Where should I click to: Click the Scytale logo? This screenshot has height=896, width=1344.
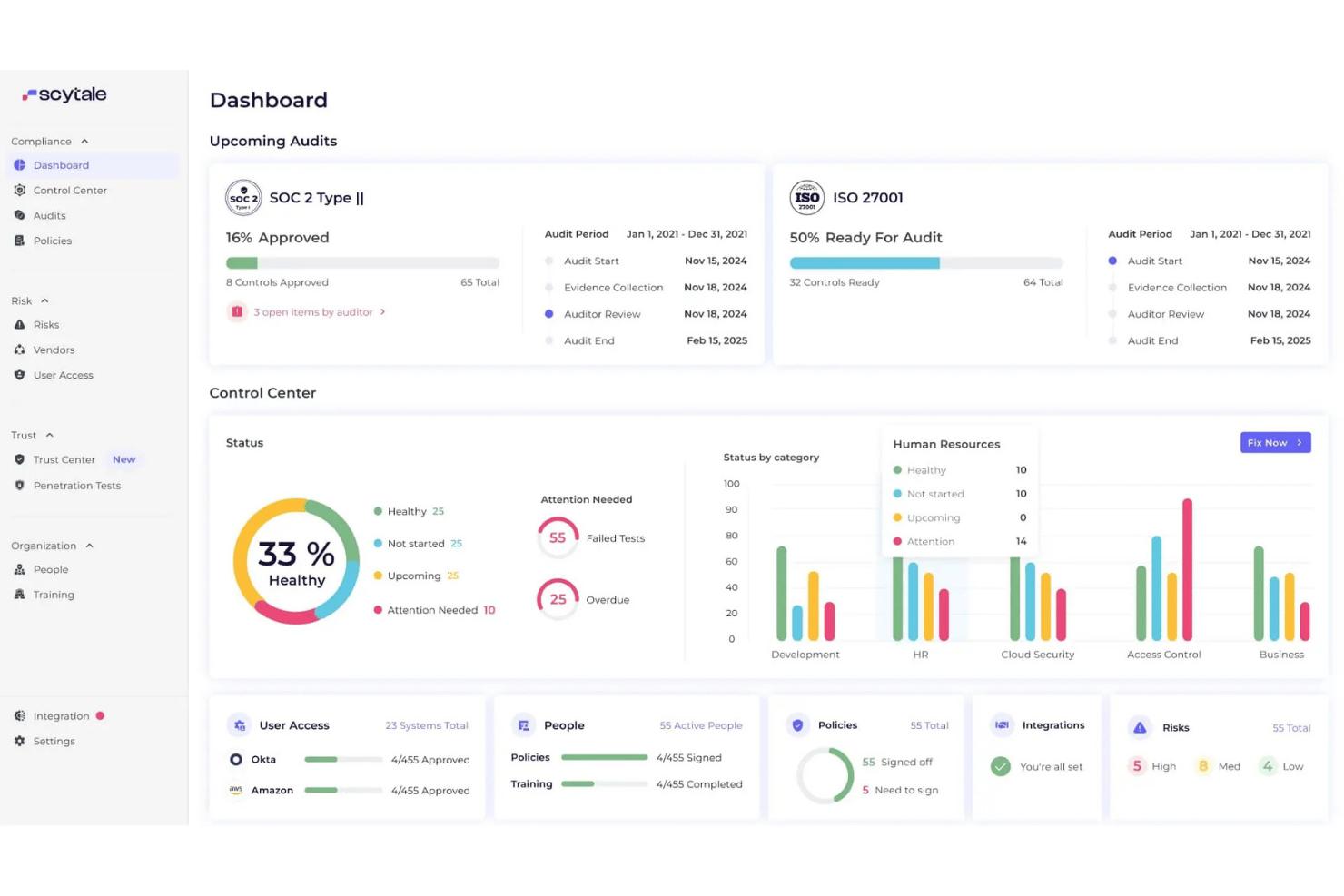64,94
